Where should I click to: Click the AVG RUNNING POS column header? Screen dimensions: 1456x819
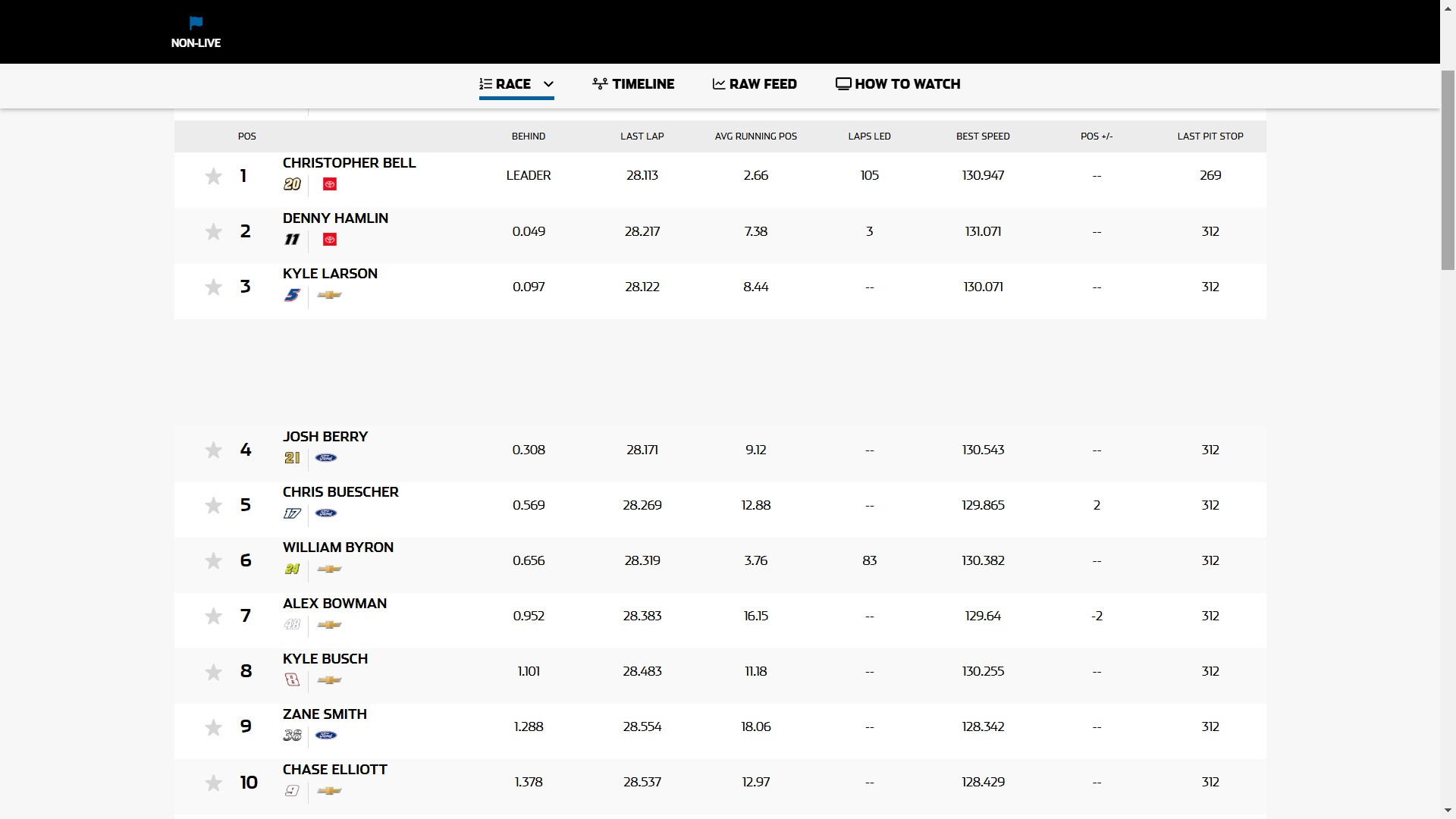click(756, 136)
